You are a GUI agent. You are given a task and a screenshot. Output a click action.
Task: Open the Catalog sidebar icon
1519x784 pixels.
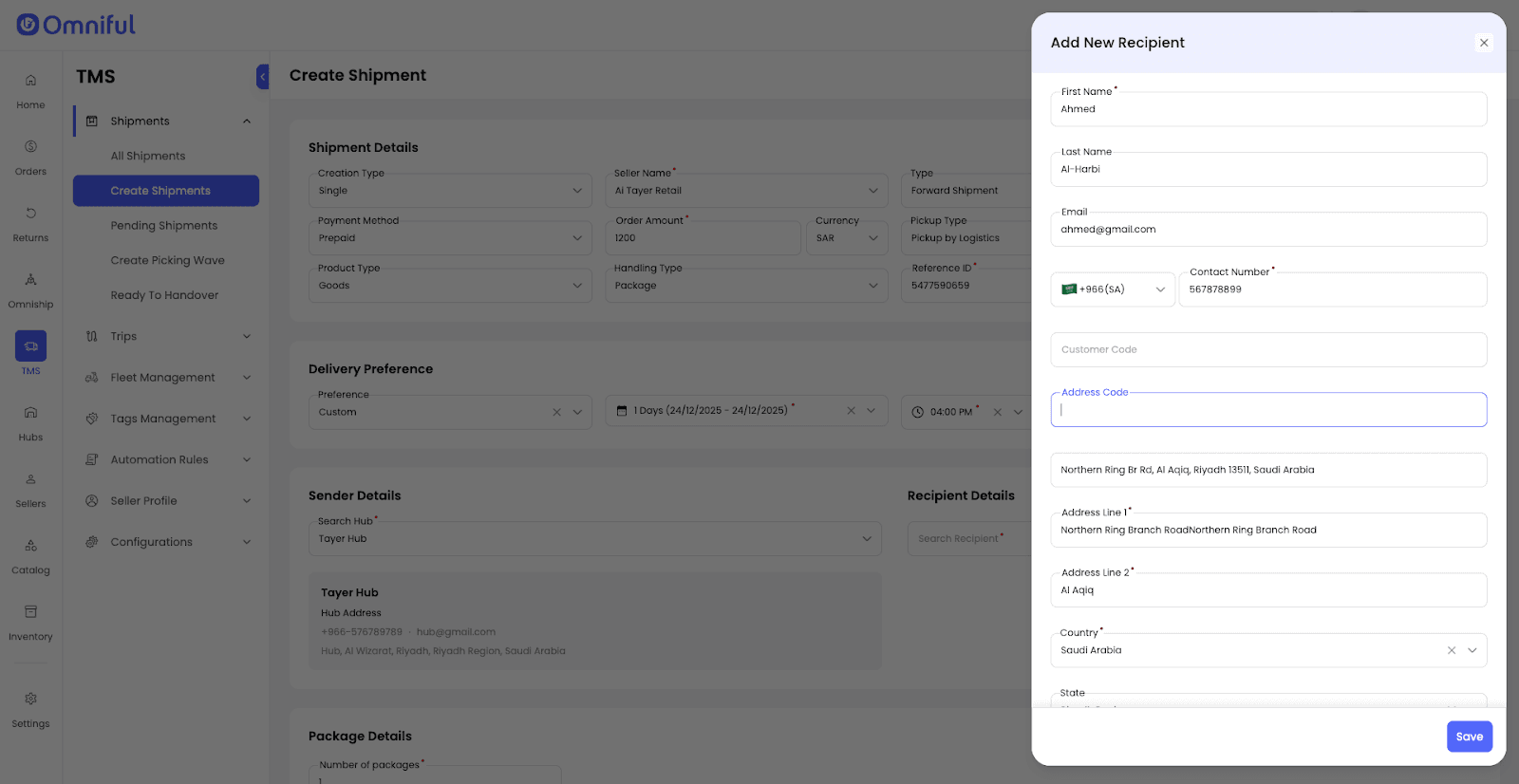tap(30, 546)
